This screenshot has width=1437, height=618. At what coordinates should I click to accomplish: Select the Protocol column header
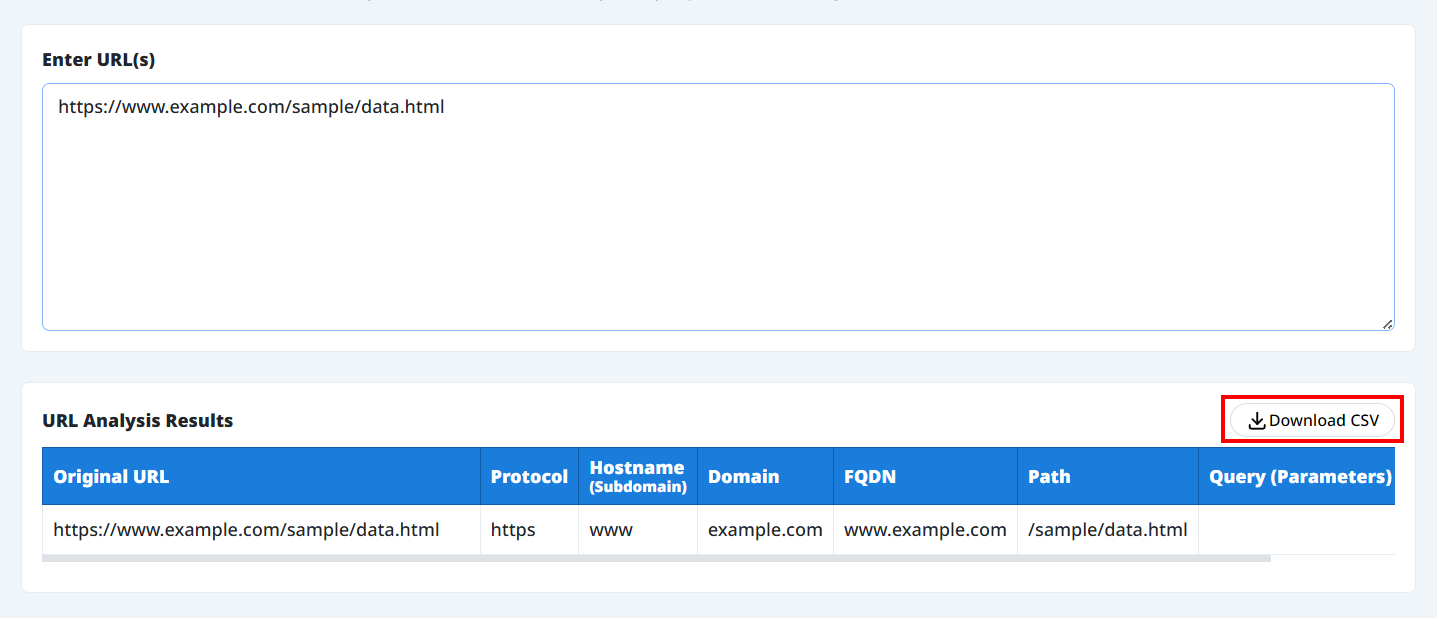coord(529,477)
